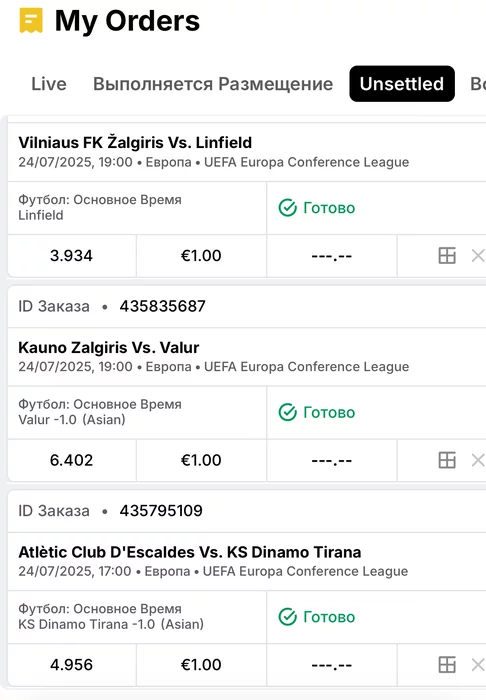Open grid icon in Valur -1.0 order
Image resolution: width=486 pixels, height=700 pixels.
(x=447, y=460)
